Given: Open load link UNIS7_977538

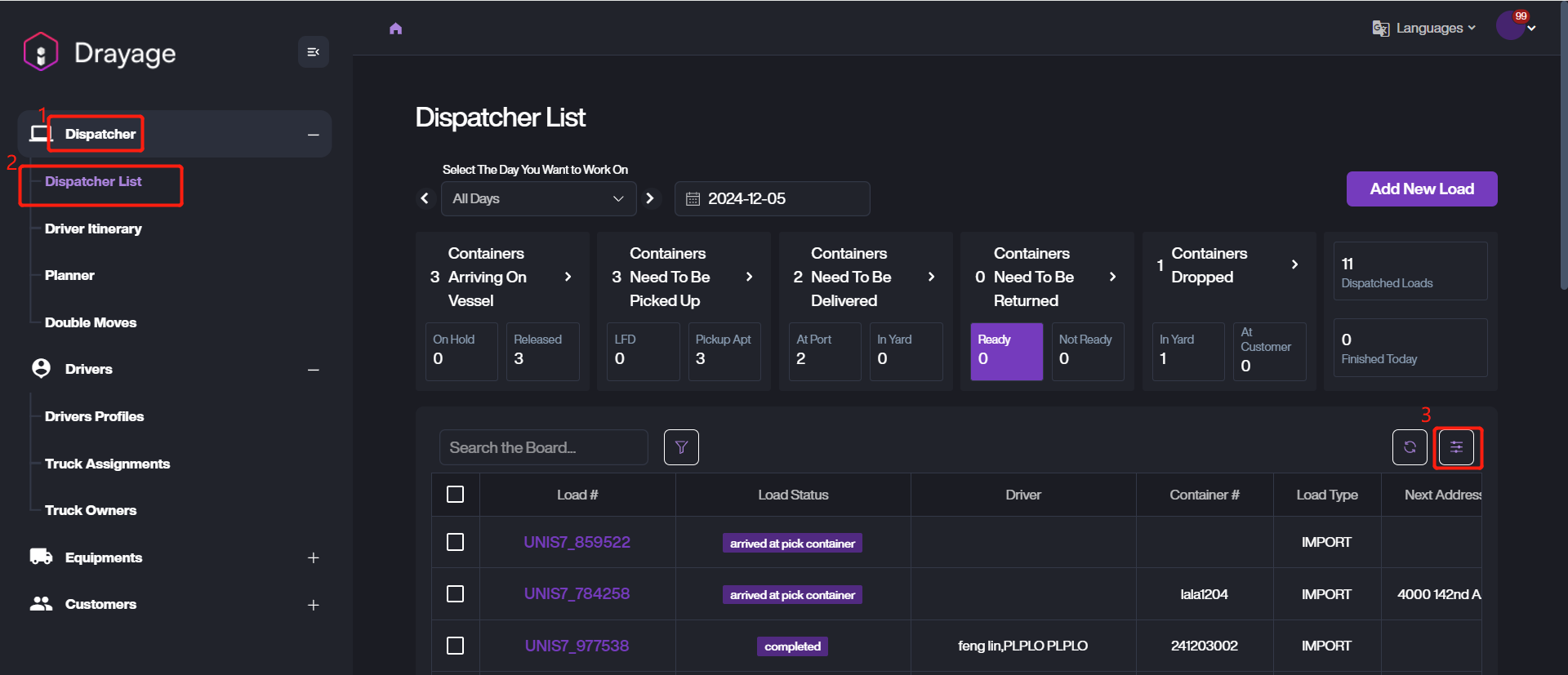Looking at the screenshot, I should (x=577, y=646).
